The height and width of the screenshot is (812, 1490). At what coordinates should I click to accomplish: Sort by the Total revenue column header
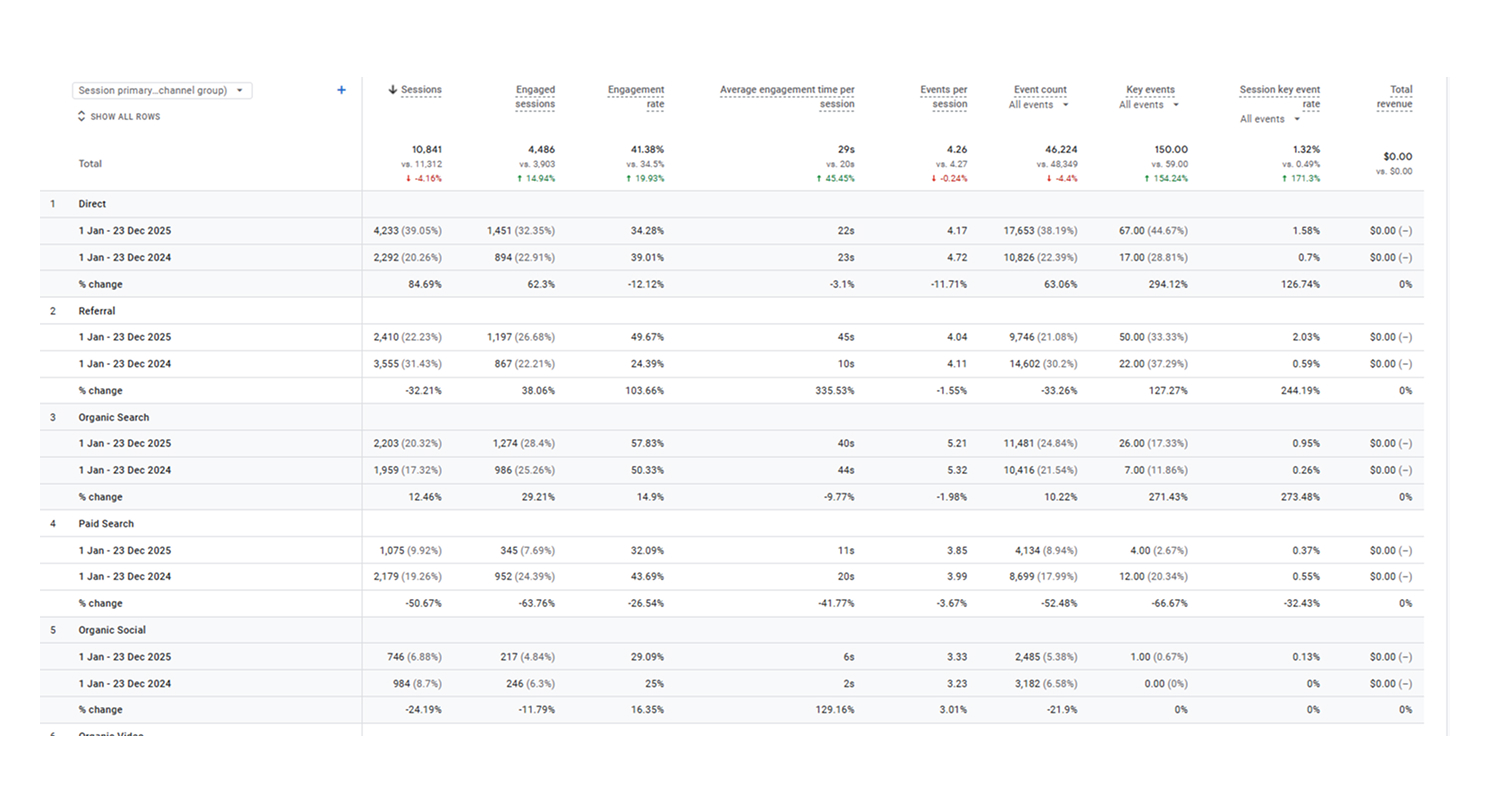[x=1394, y=97]
